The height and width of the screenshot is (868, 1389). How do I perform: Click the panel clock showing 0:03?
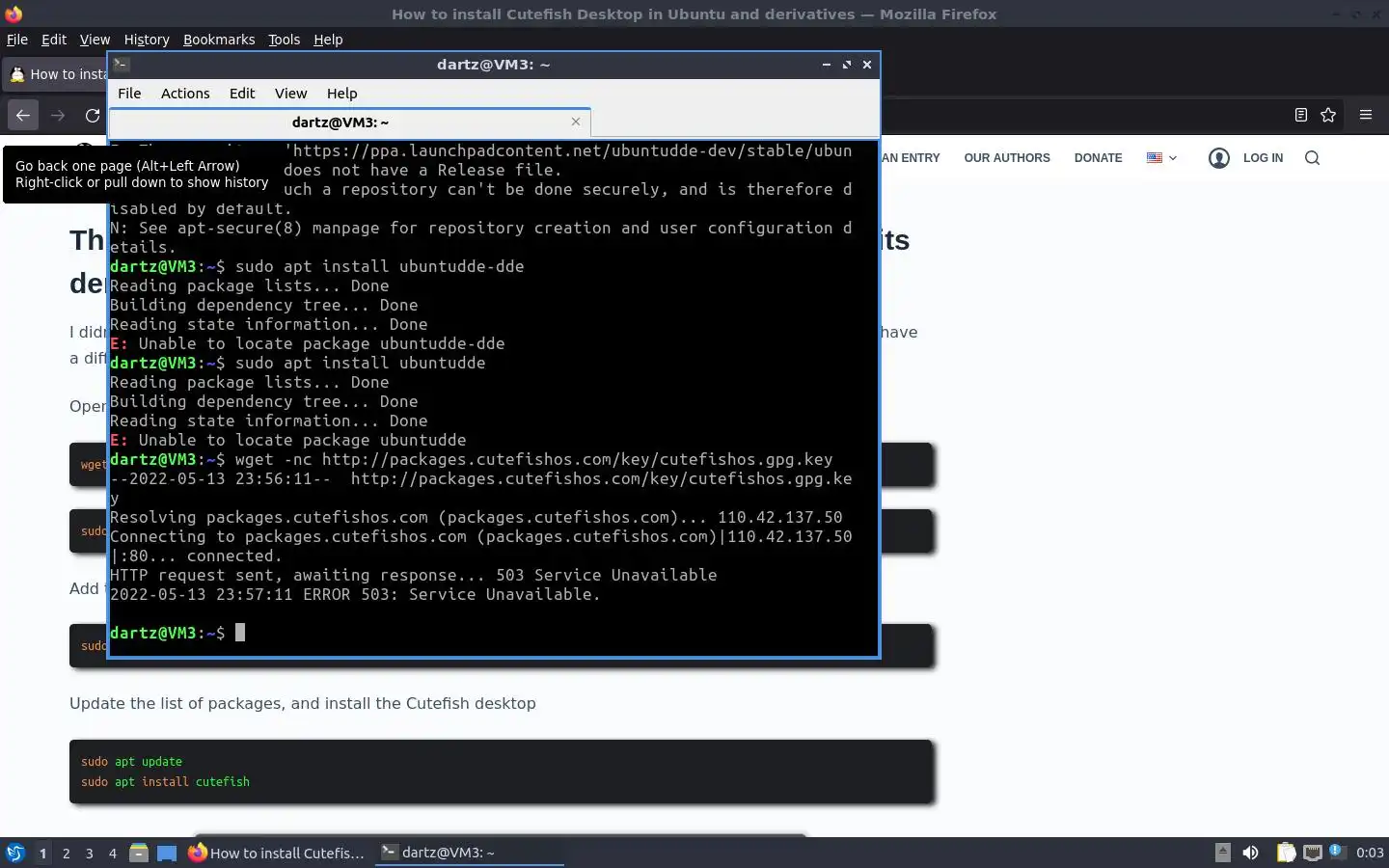click(x=1370, y=853)
